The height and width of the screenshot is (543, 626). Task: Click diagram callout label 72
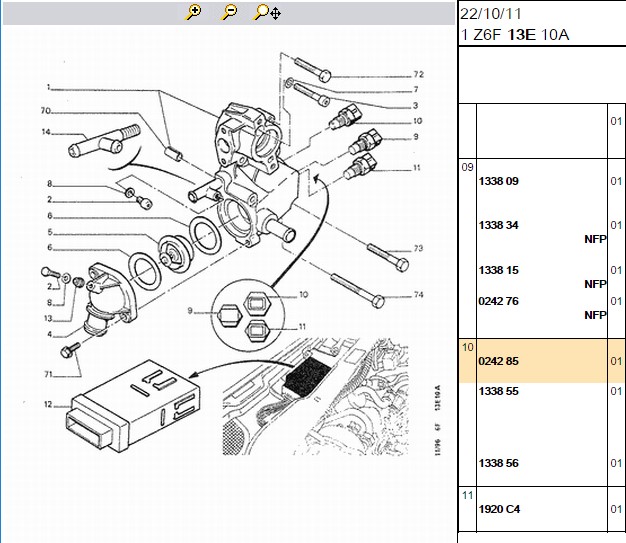[x=418, y=75]
